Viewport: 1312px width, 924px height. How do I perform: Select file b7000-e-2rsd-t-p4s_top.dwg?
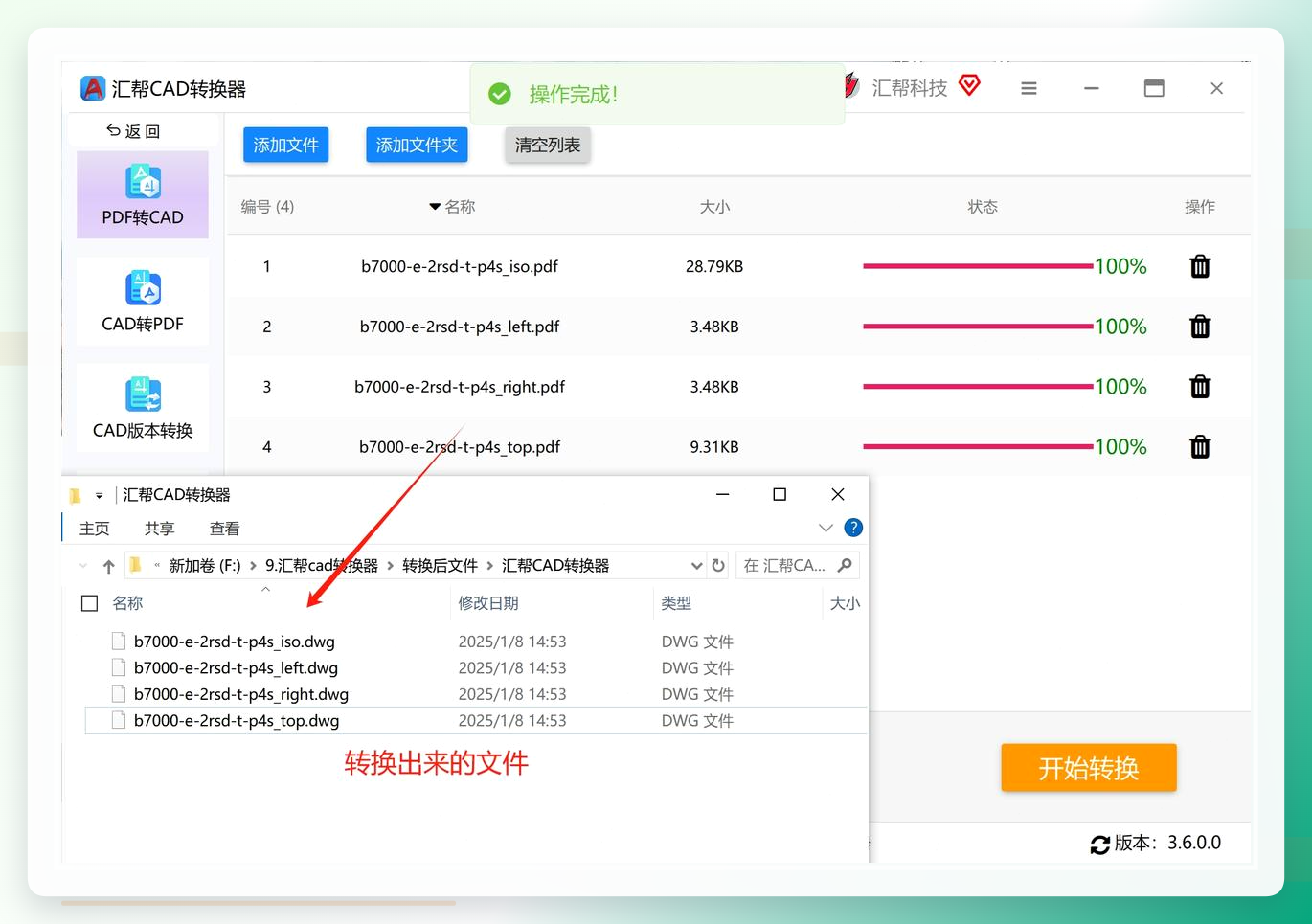[x=237, y=720]
